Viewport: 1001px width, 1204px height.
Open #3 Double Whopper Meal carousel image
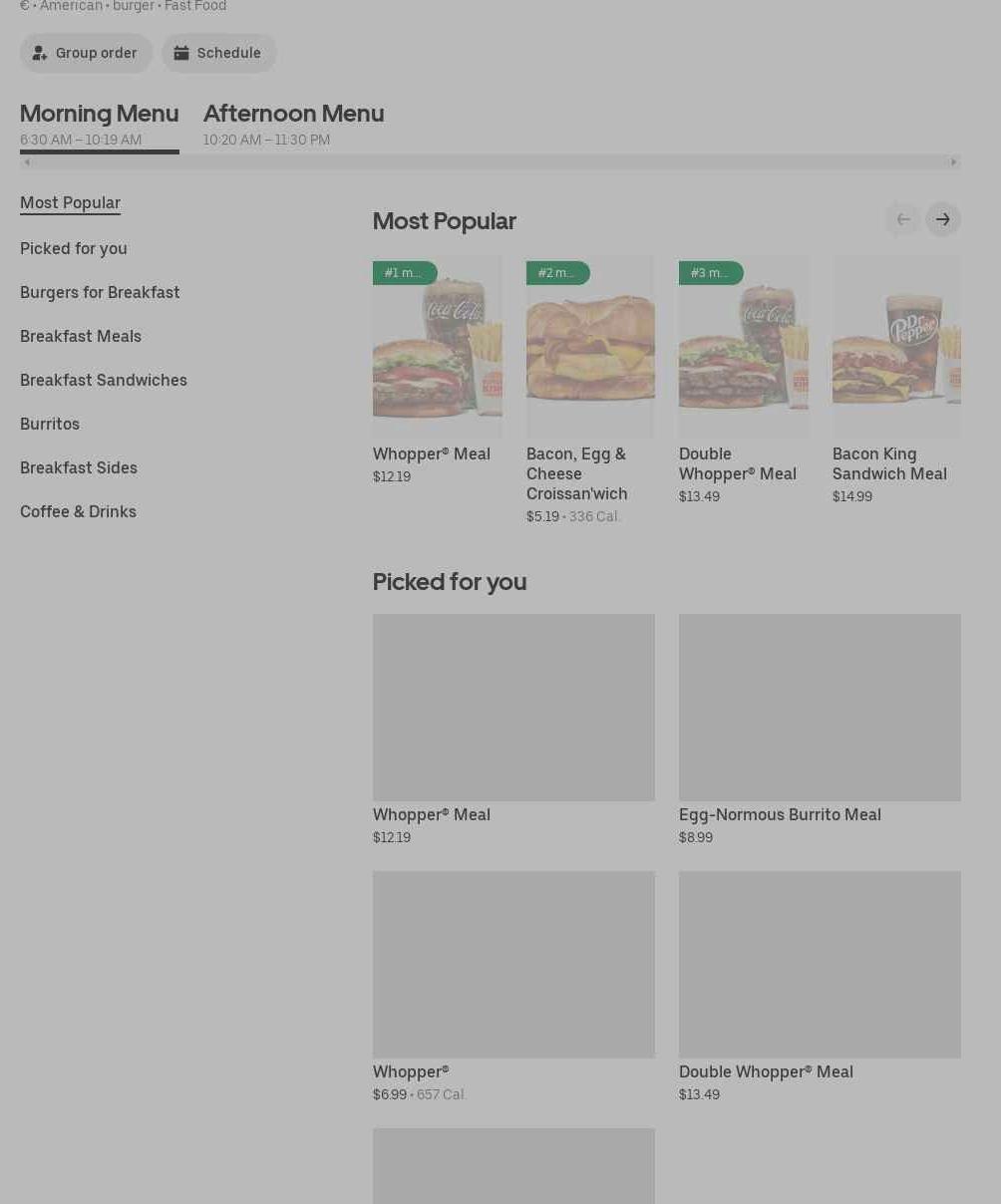click(x=744, y=347)
